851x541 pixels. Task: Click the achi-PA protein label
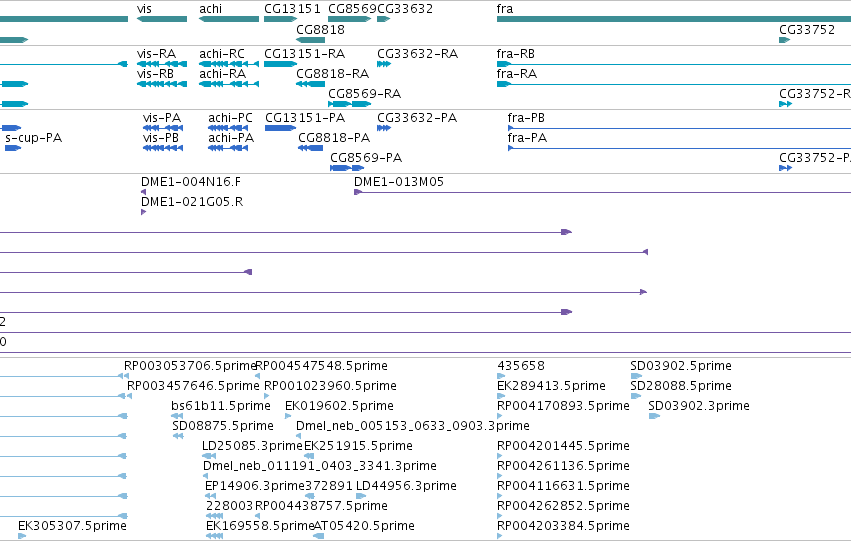point(231,138)
